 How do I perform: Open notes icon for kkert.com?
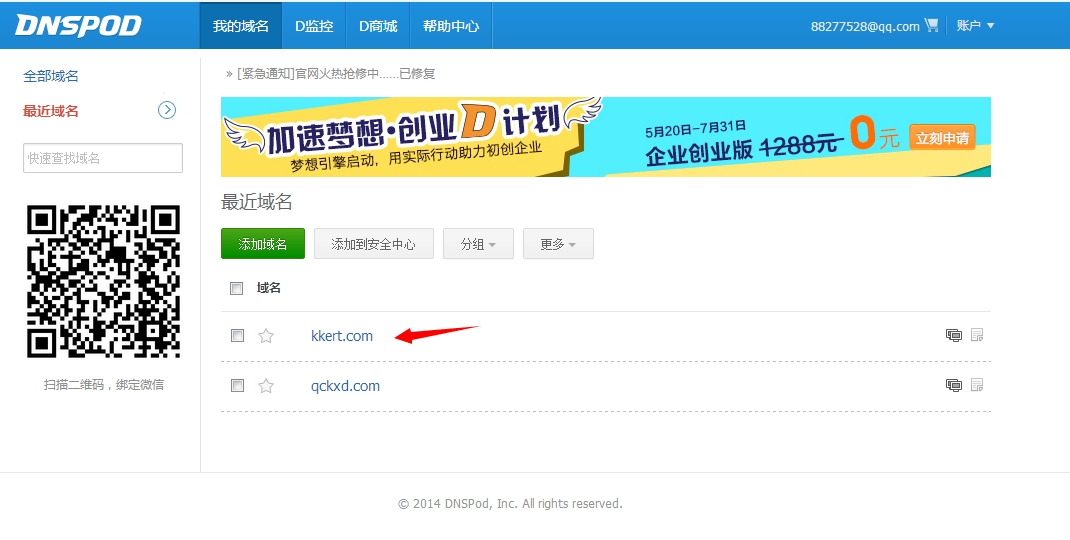coord(977,335)
